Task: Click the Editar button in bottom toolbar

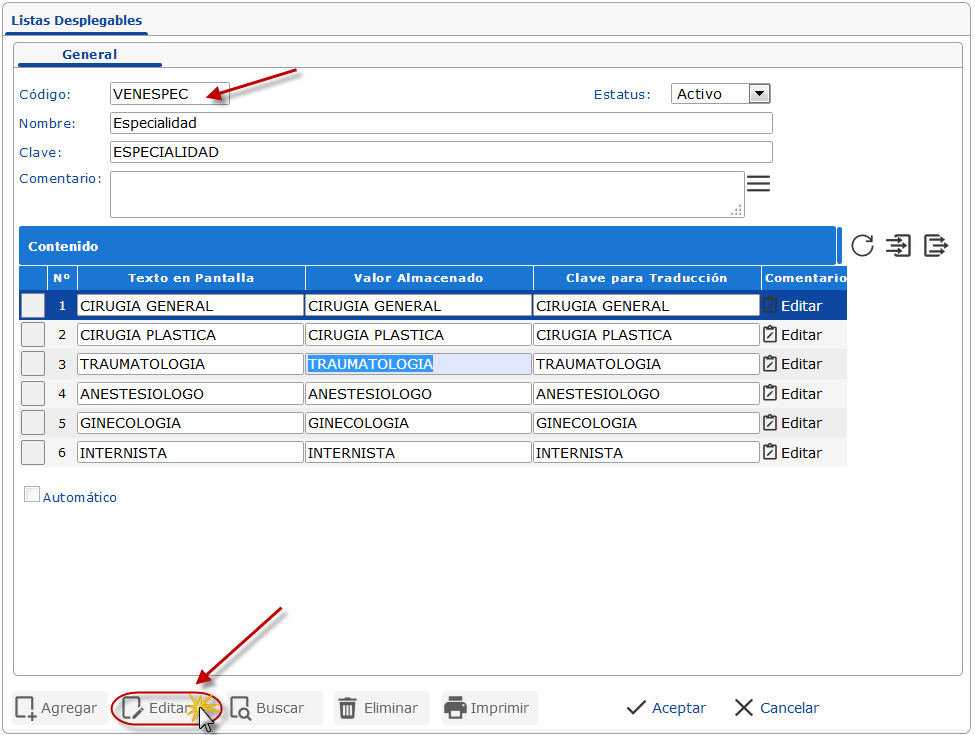Action: pyautogui.click(x=159, y=708)
